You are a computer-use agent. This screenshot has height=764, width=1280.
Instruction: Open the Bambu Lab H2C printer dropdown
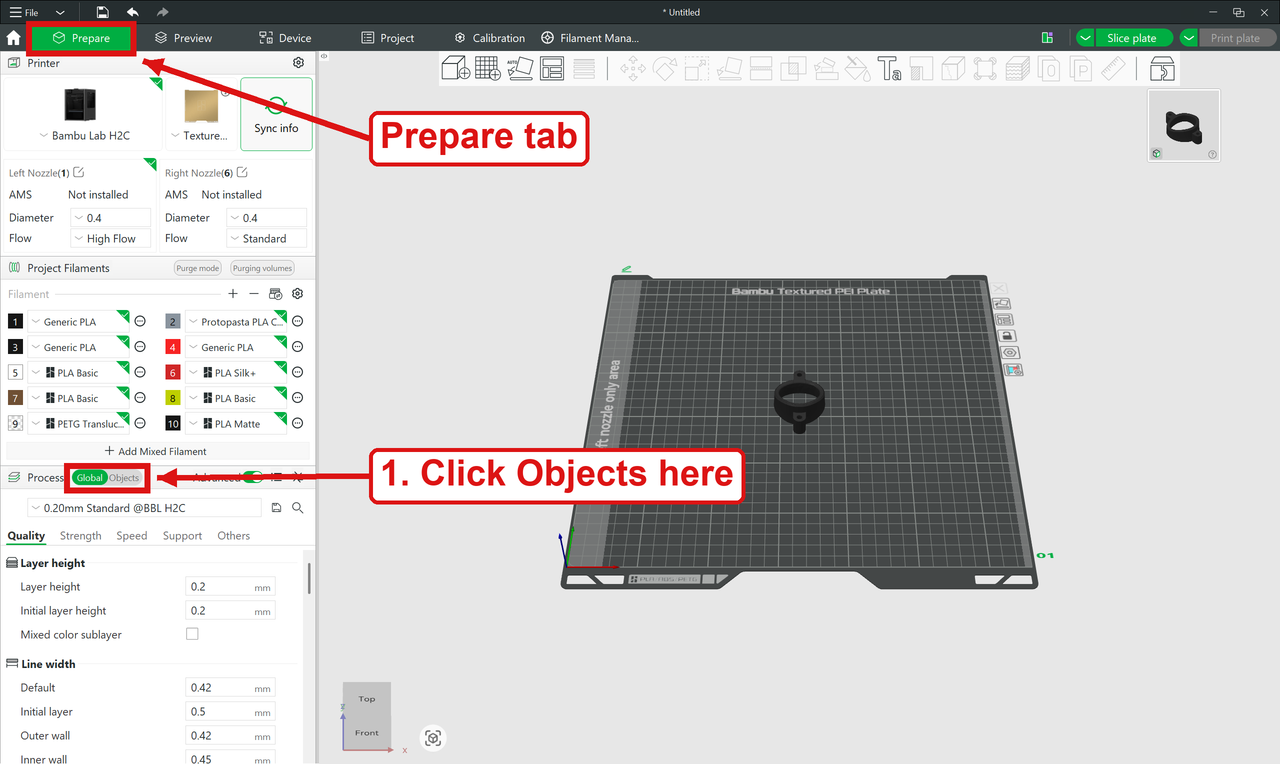coord(84,136)
